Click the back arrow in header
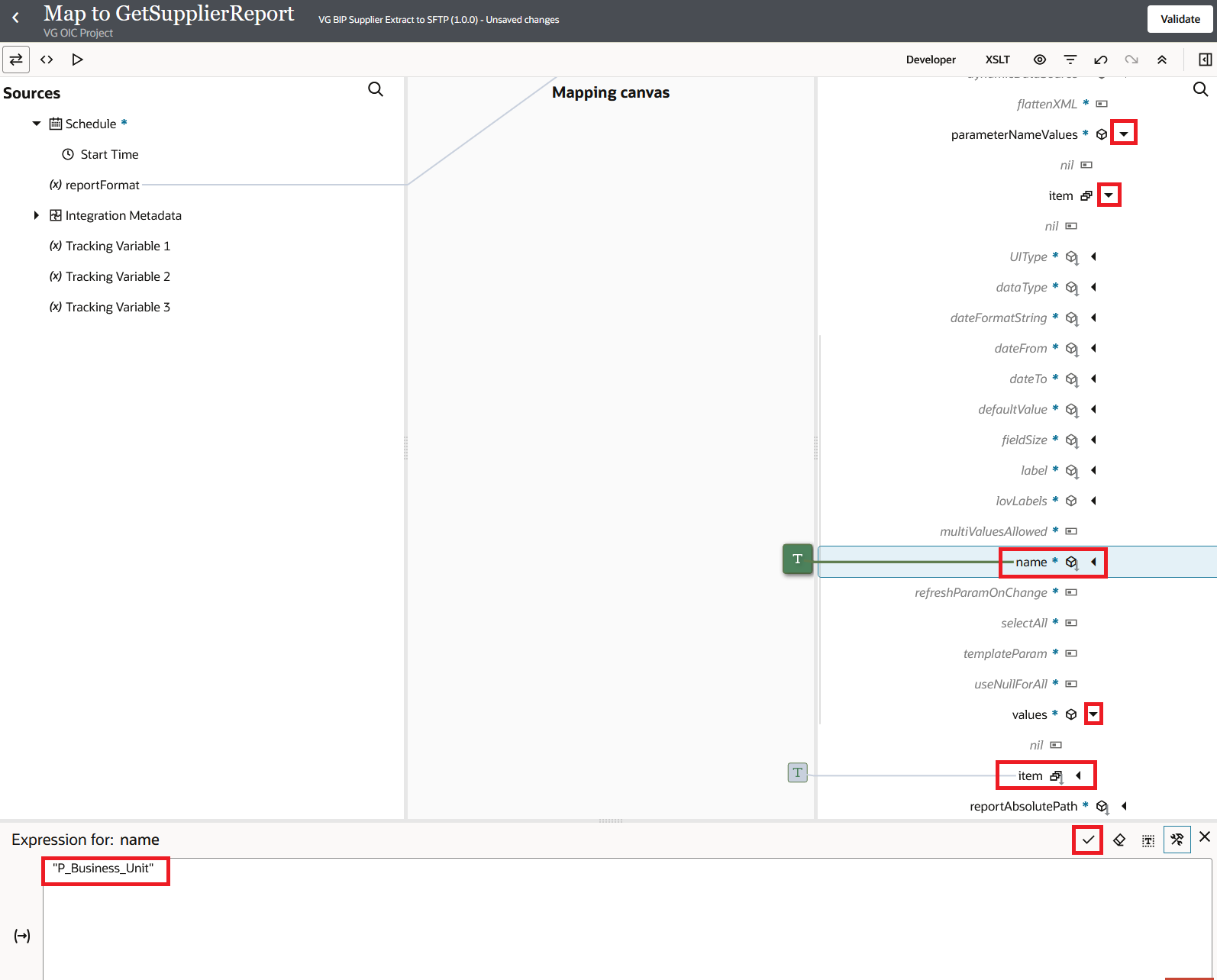The image size is (1217, 980). 15,18
